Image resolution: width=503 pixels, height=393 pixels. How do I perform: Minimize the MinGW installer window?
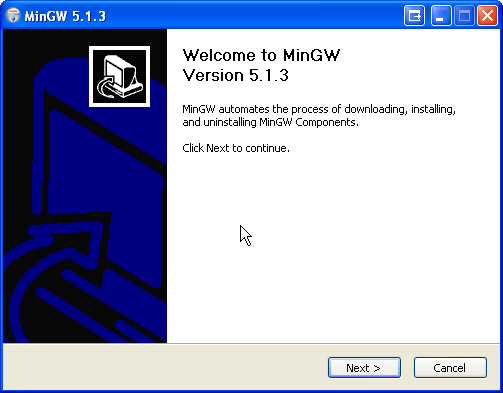pos(441,15)
